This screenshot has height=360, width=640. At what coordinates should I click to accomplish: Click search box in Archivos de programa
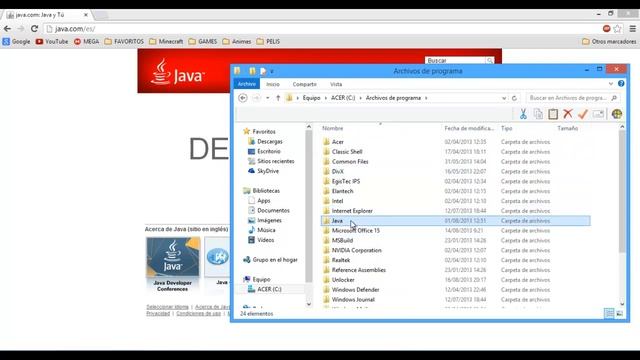click(x=572, y=98)
